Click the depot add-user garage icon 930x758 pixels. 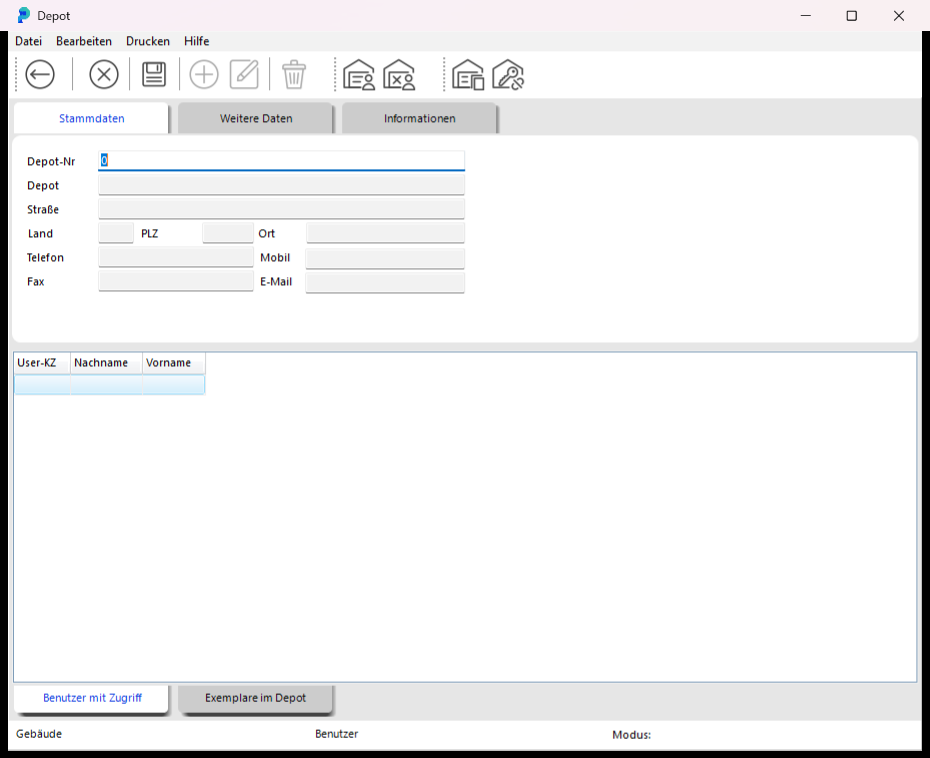(359, 75)
